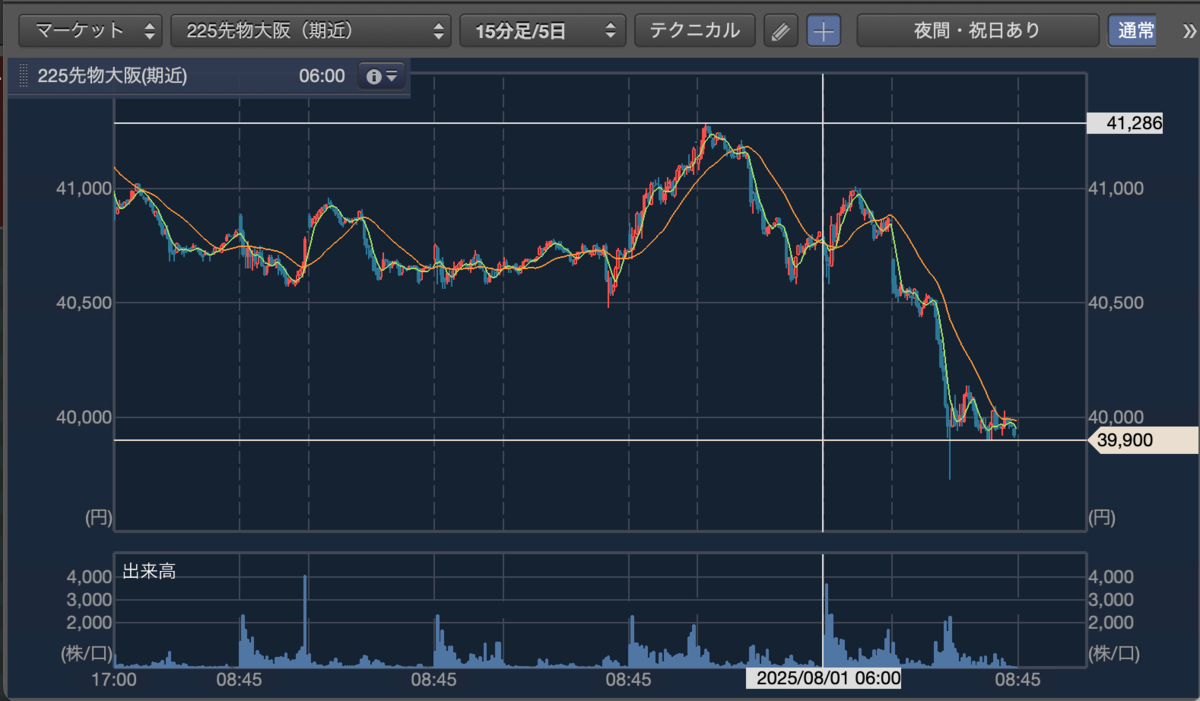Change the 15分足/5日 timeframe dropdown

click(543, 30)
